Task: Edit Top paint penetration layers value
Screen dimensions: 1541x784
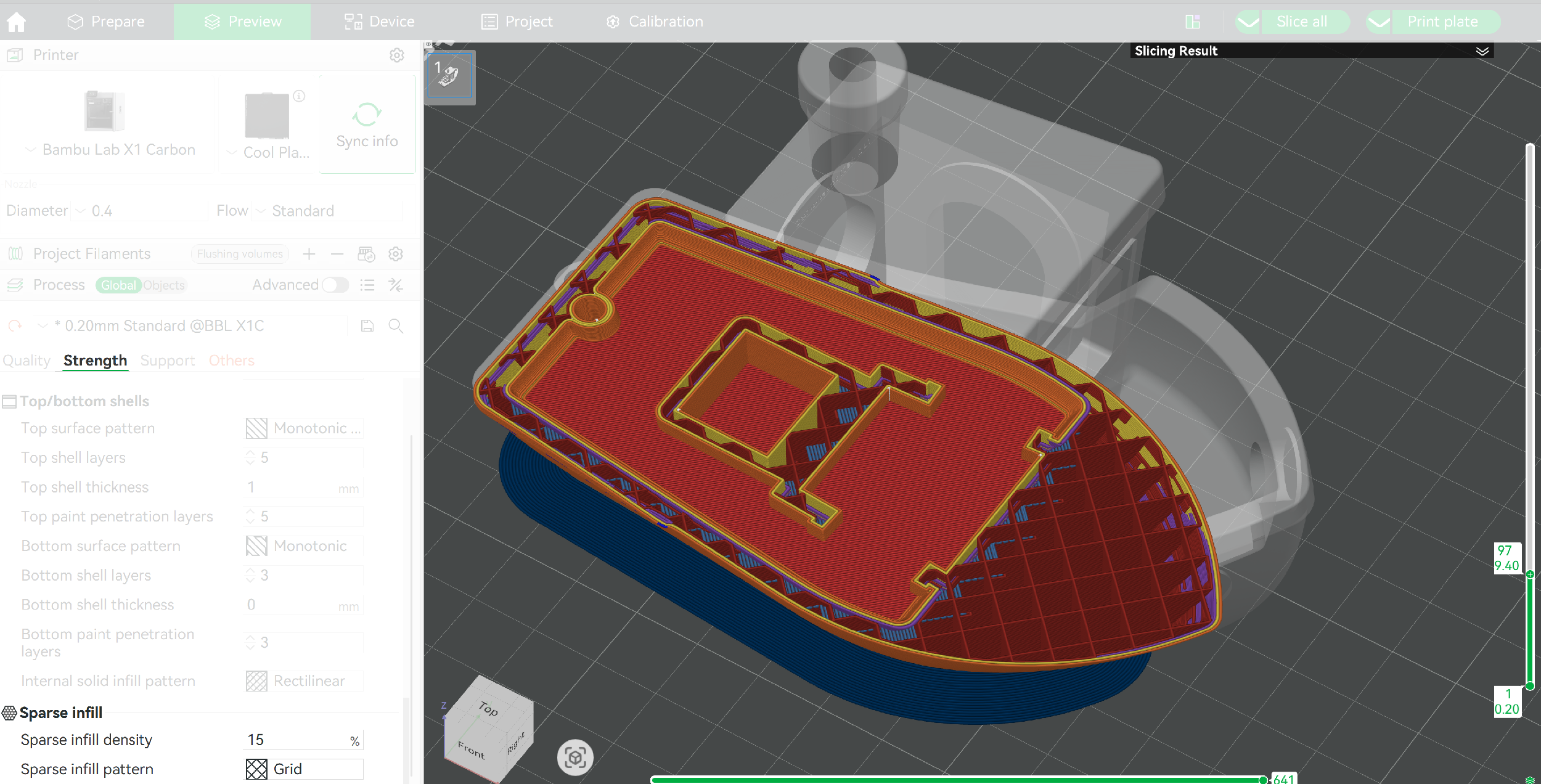Action: [x=305, y=517]
